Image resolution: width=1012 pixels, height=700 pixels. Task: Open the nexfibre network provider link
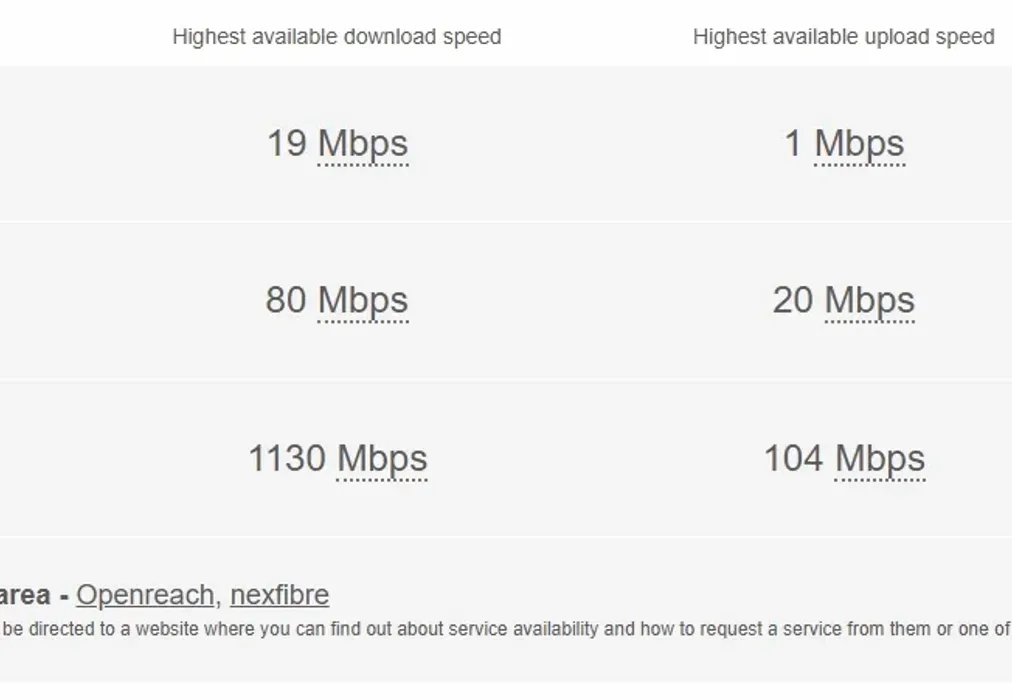coord(279,595)
